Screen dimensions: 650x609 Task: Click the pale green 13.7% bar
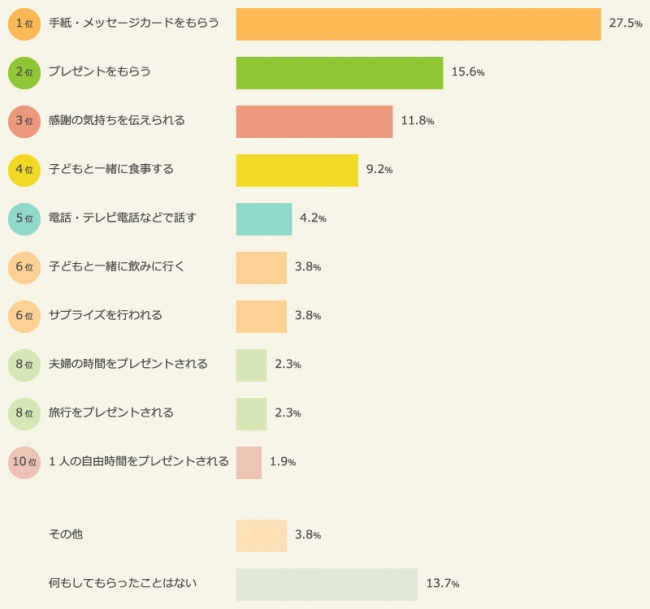[x=326, y=584]
